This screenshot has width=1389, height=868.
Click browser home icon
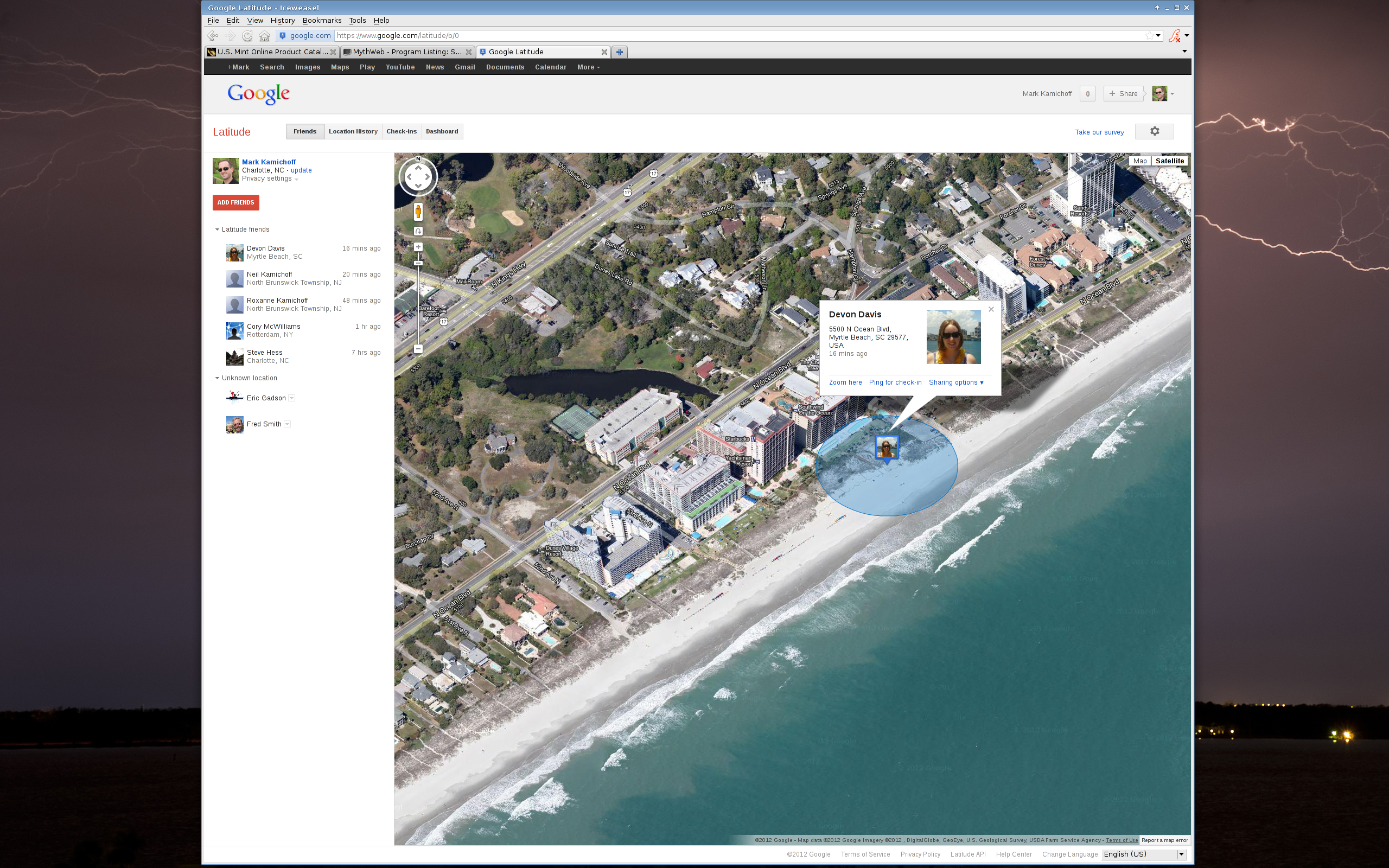tap(264, 36)
